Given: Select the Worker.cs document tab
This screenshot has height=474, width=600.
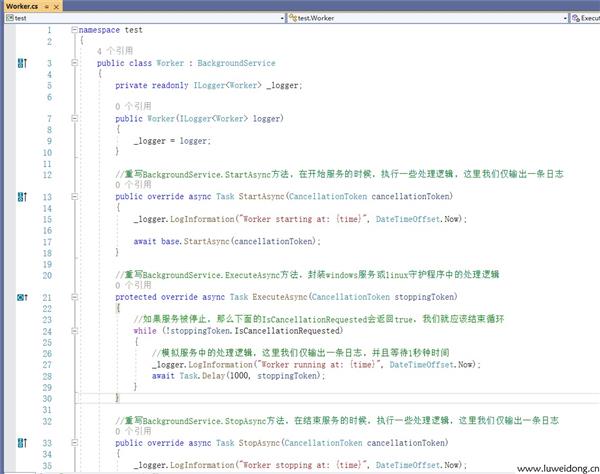Looking at the screenshot, I should (x=21, y=5).
